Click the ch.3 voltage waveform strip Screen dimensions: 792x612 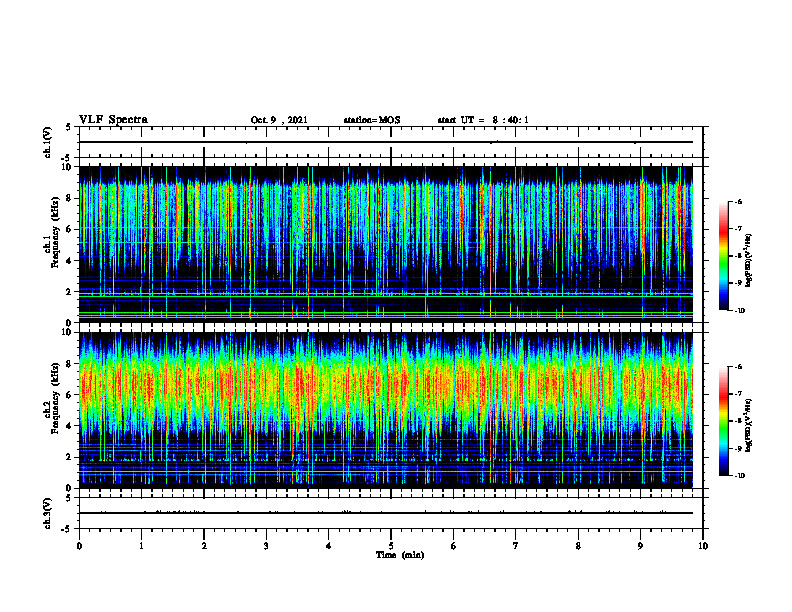(391, 513)
